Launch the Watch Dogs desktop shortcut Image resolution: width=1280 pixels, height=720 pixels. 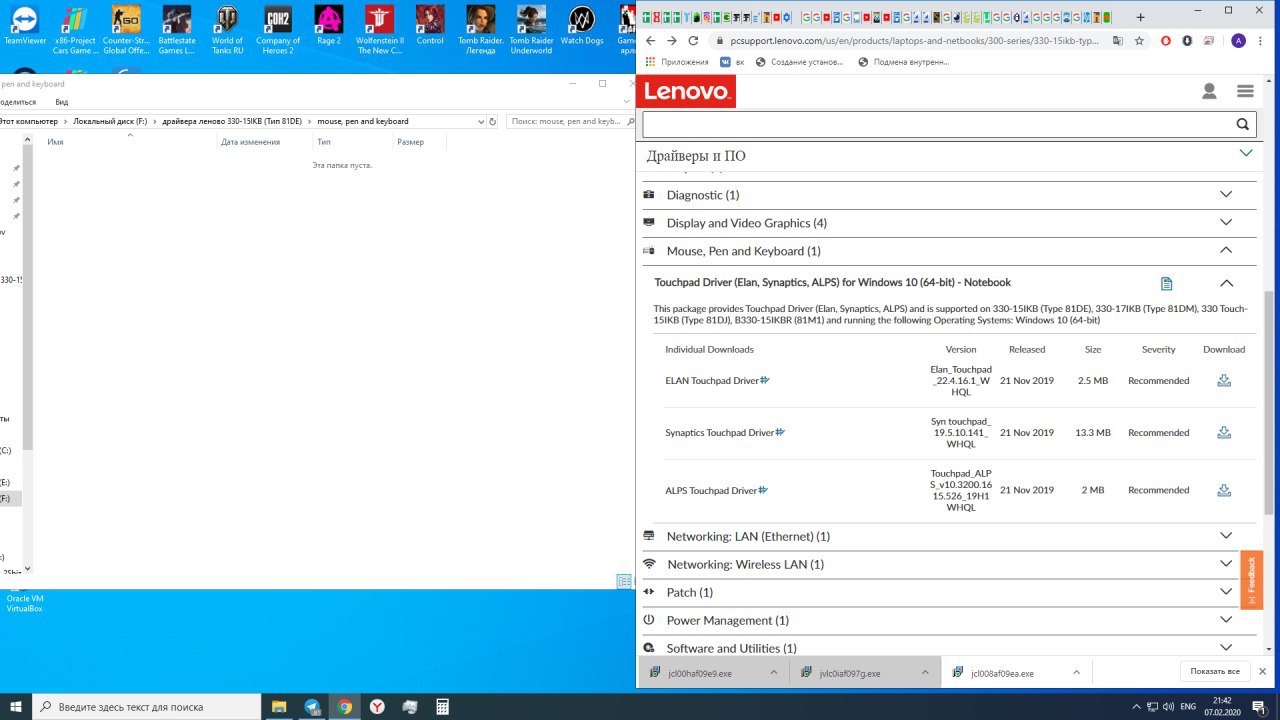tap(582, 27)
